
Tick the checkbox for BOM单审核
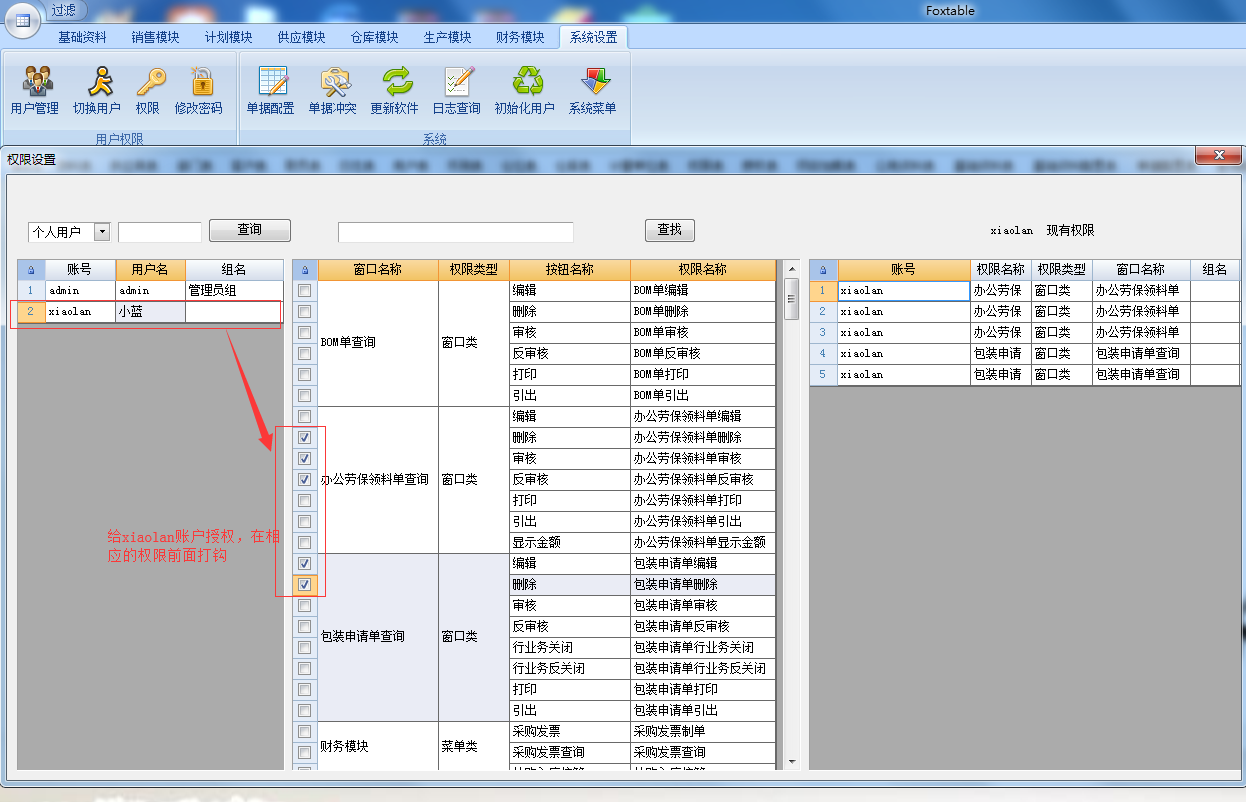pyautogui.click(x=305, y=333)
